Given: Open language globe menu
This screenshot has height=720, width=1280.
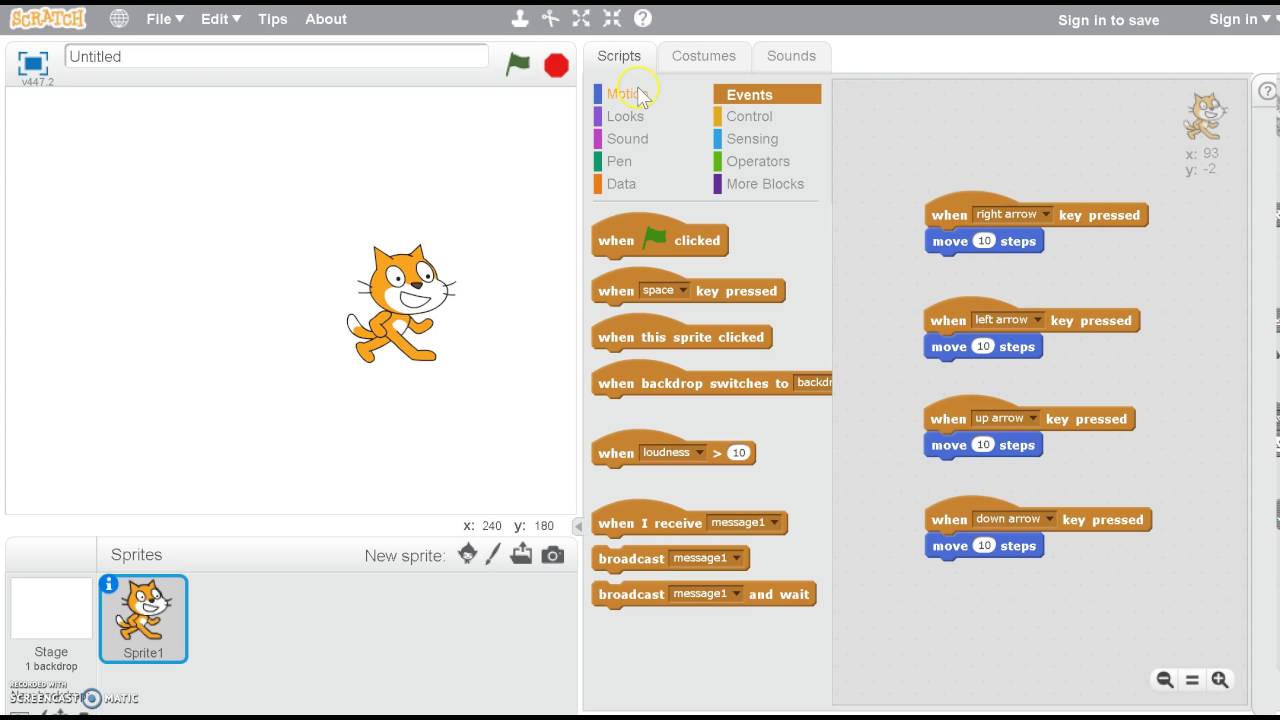Looking at the screenshot, I should (x=119, y=18).
